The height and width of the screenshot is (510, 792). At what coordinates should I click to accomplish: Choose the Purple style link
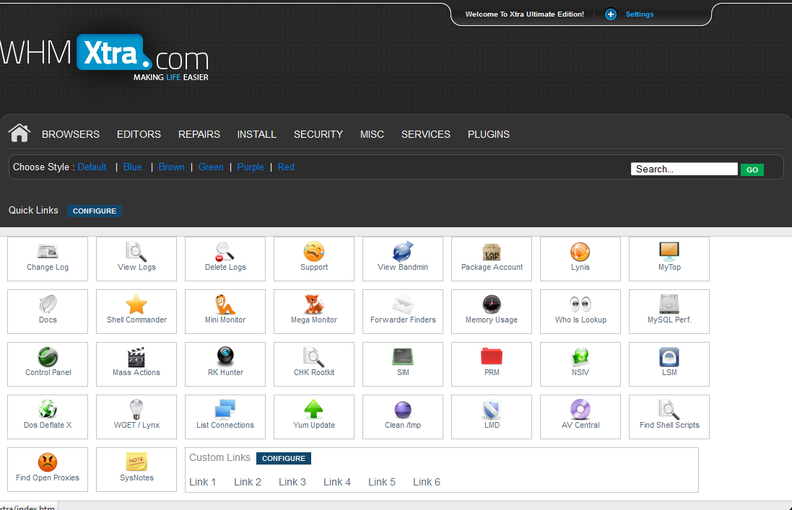tap(250, 167)
